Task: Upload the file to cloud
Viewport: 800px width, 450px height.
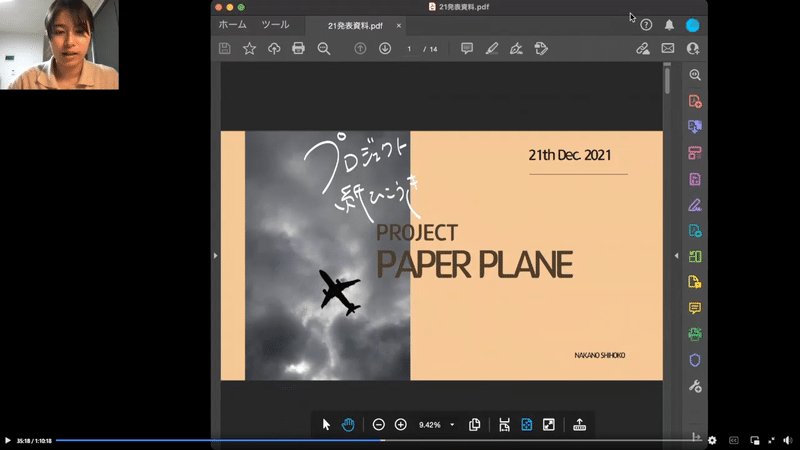Action: click(x=274, y=48)
